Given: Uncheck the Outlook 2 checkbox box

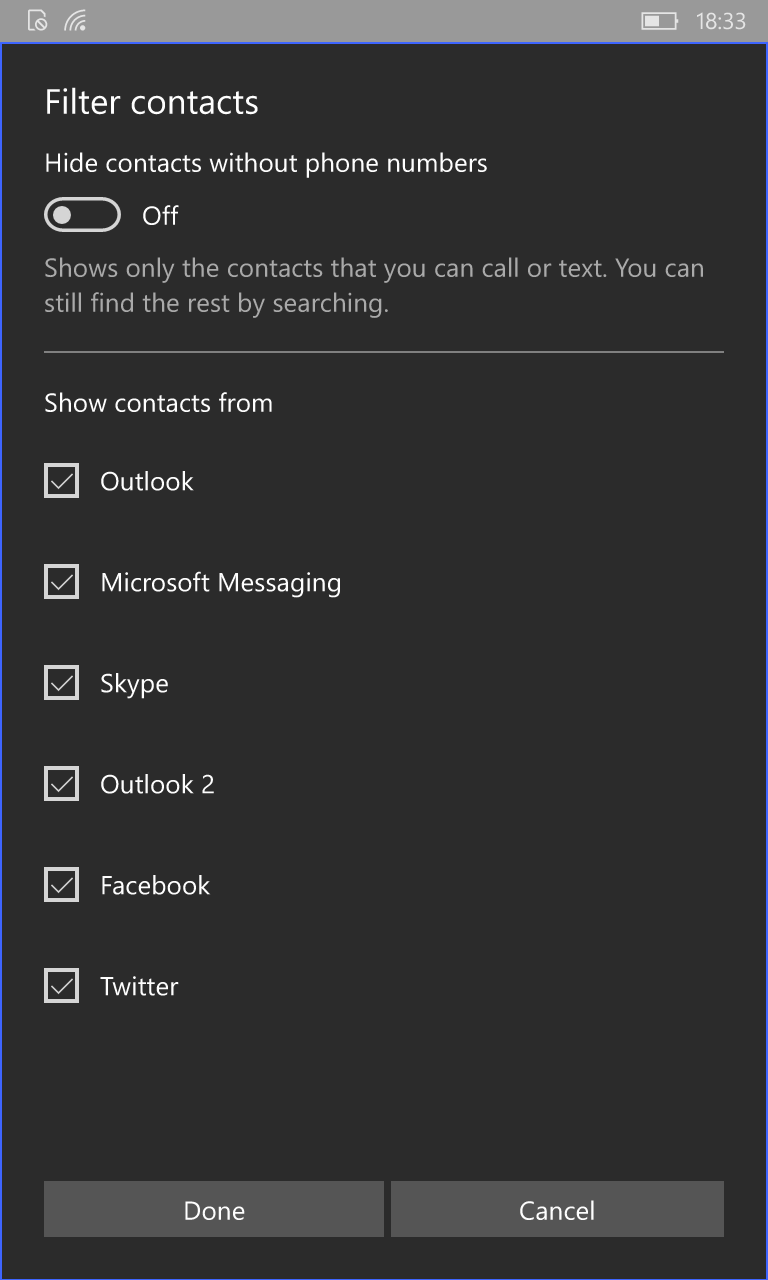Looking at the screenshot, I should [x=62, y=784].
